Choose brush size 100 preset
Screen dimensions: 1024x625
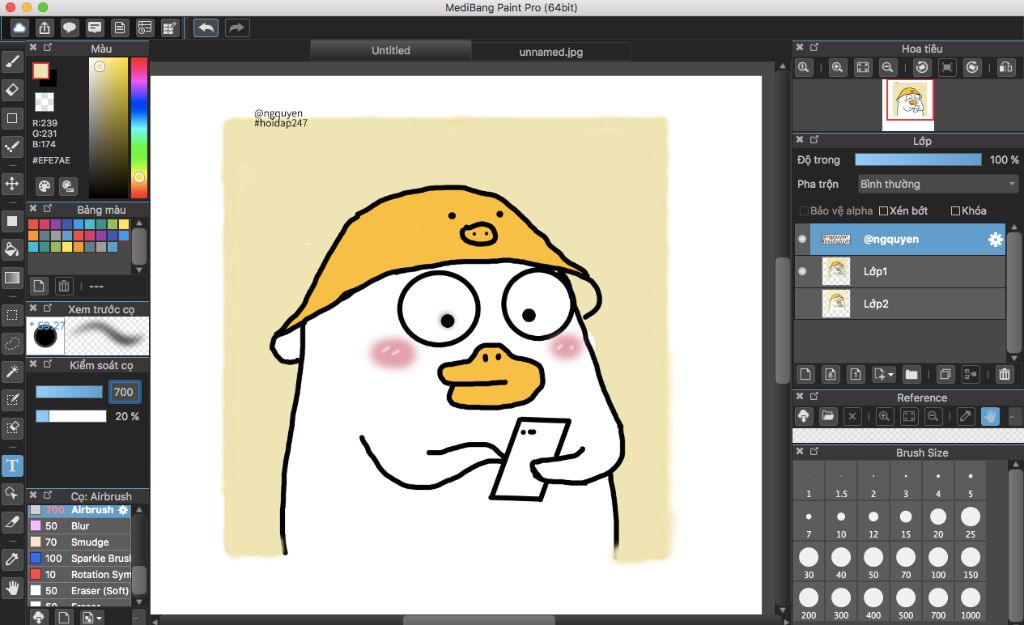click(x=938, y=563)
